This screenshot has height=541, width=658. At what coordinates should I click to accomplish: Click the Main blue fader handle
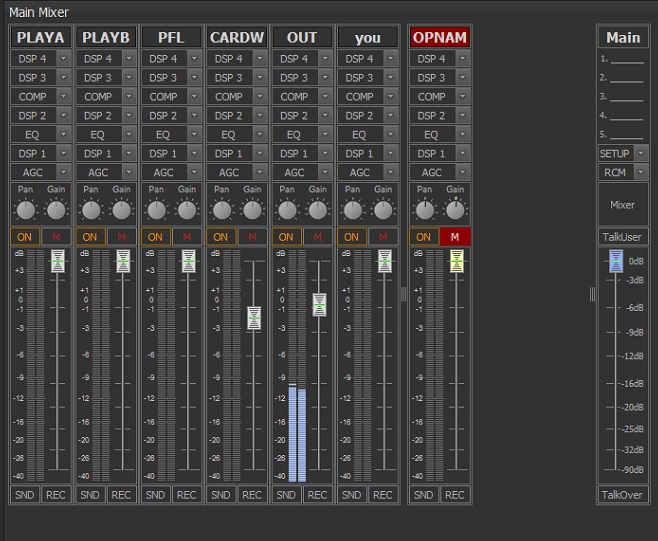point(616,261)
